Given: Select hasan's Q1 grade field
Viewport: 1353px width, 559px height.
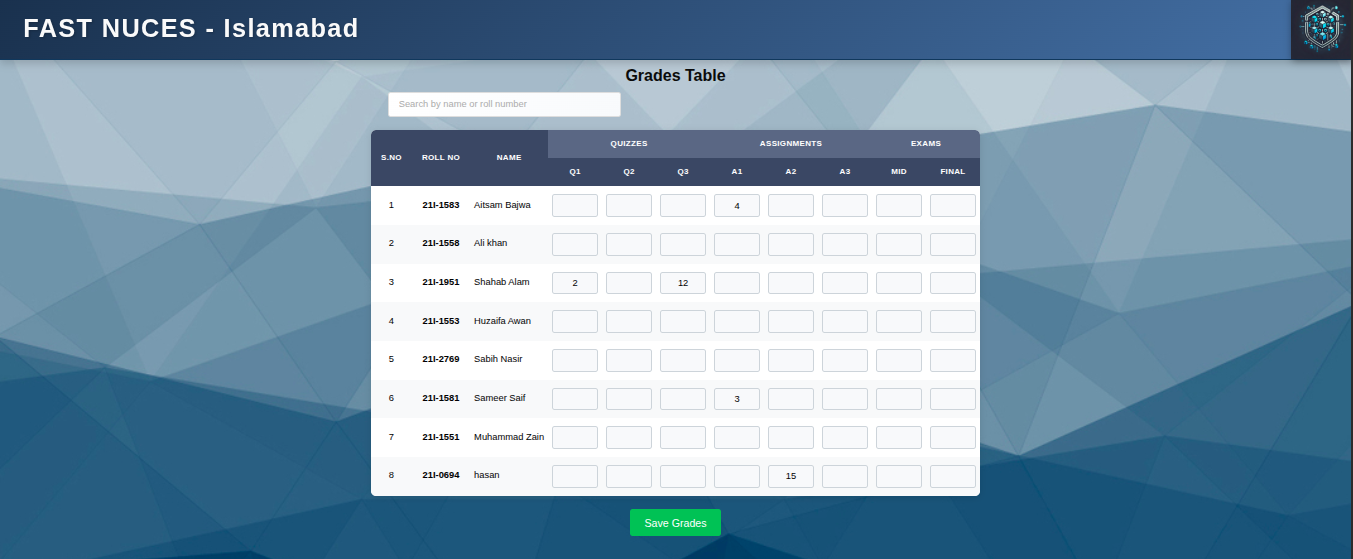Looking at the screenshot, I should pos(575,476).
